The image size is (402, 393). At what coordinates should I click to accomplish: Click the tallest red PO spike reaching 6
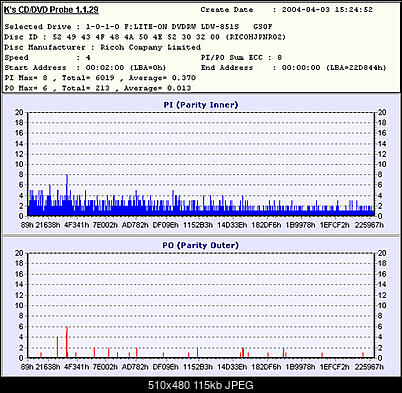pos(67,342)
